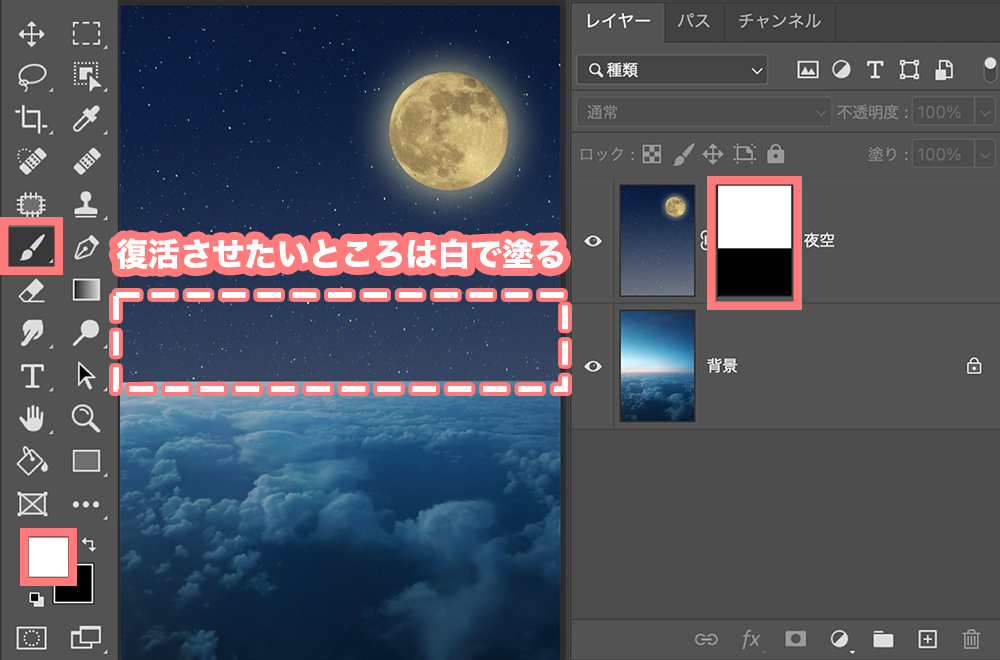Image resolution: width=1000 pixels, height=660 pixels.
Task: Filter layers by shape layers
Action: tap(909, 70)
